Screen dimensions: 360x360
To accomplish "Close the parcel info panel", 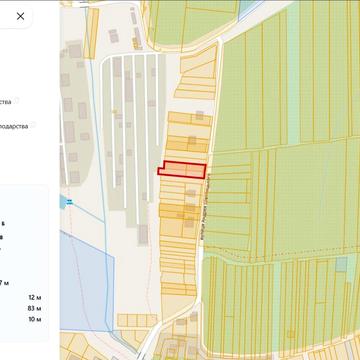I will pos(20,16).
